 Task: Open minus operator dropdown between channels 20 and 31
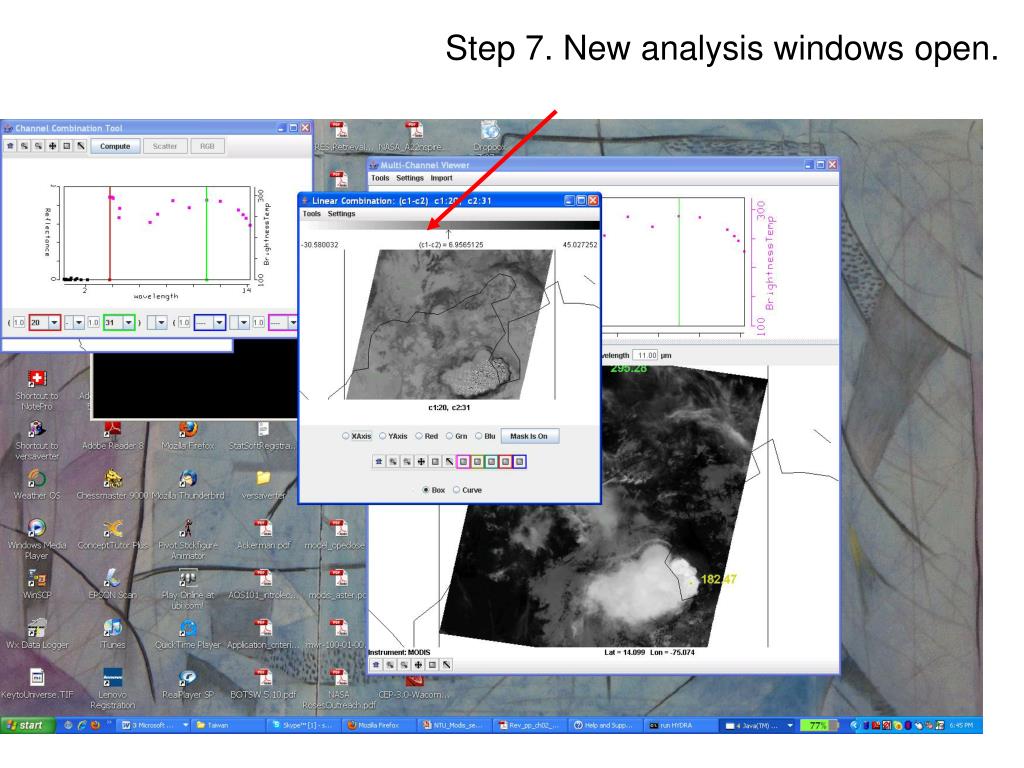coord(74,323)
